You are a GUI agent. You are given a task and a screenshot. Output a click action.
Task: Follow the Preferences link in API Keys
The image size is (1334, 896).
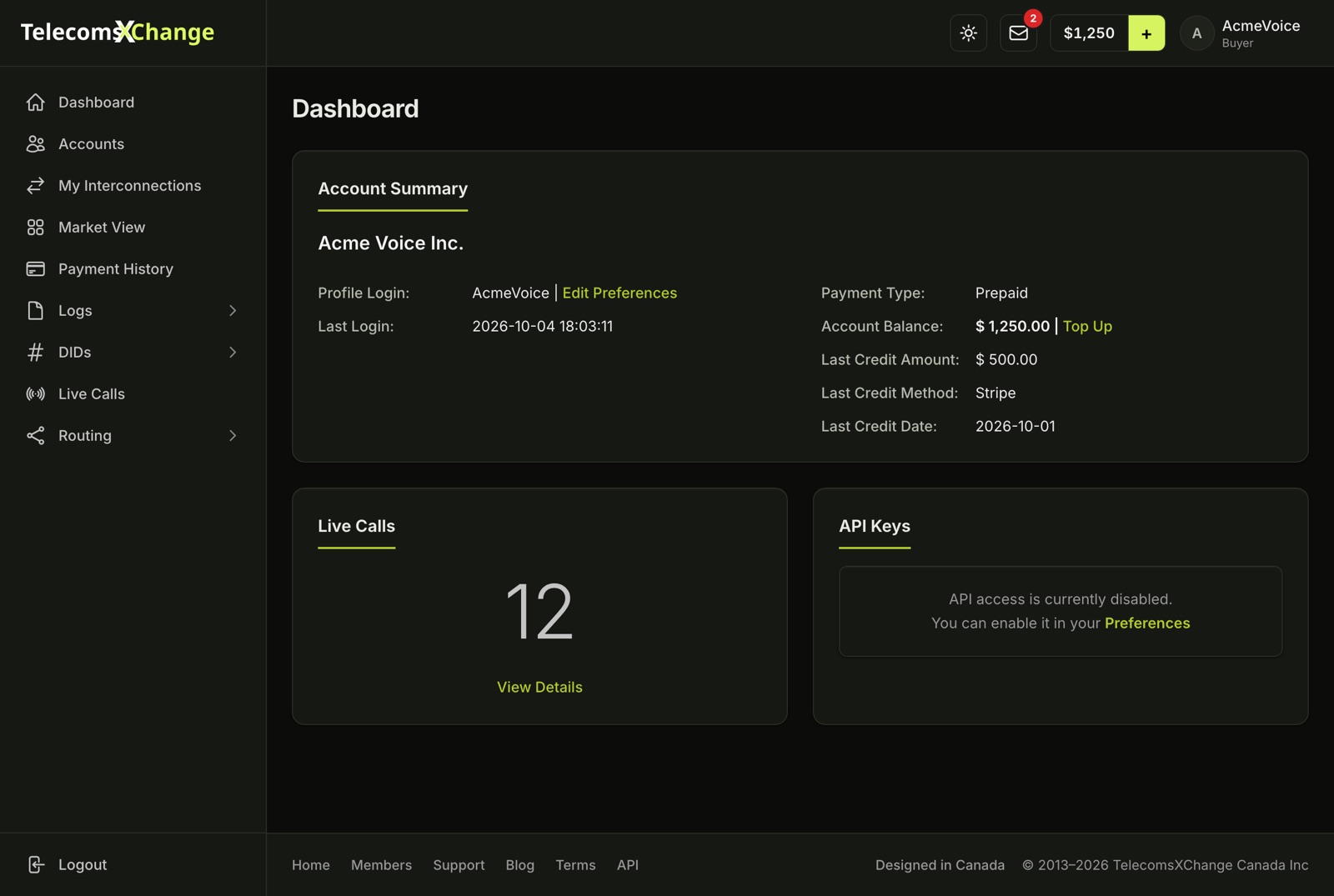[1147, 623]
